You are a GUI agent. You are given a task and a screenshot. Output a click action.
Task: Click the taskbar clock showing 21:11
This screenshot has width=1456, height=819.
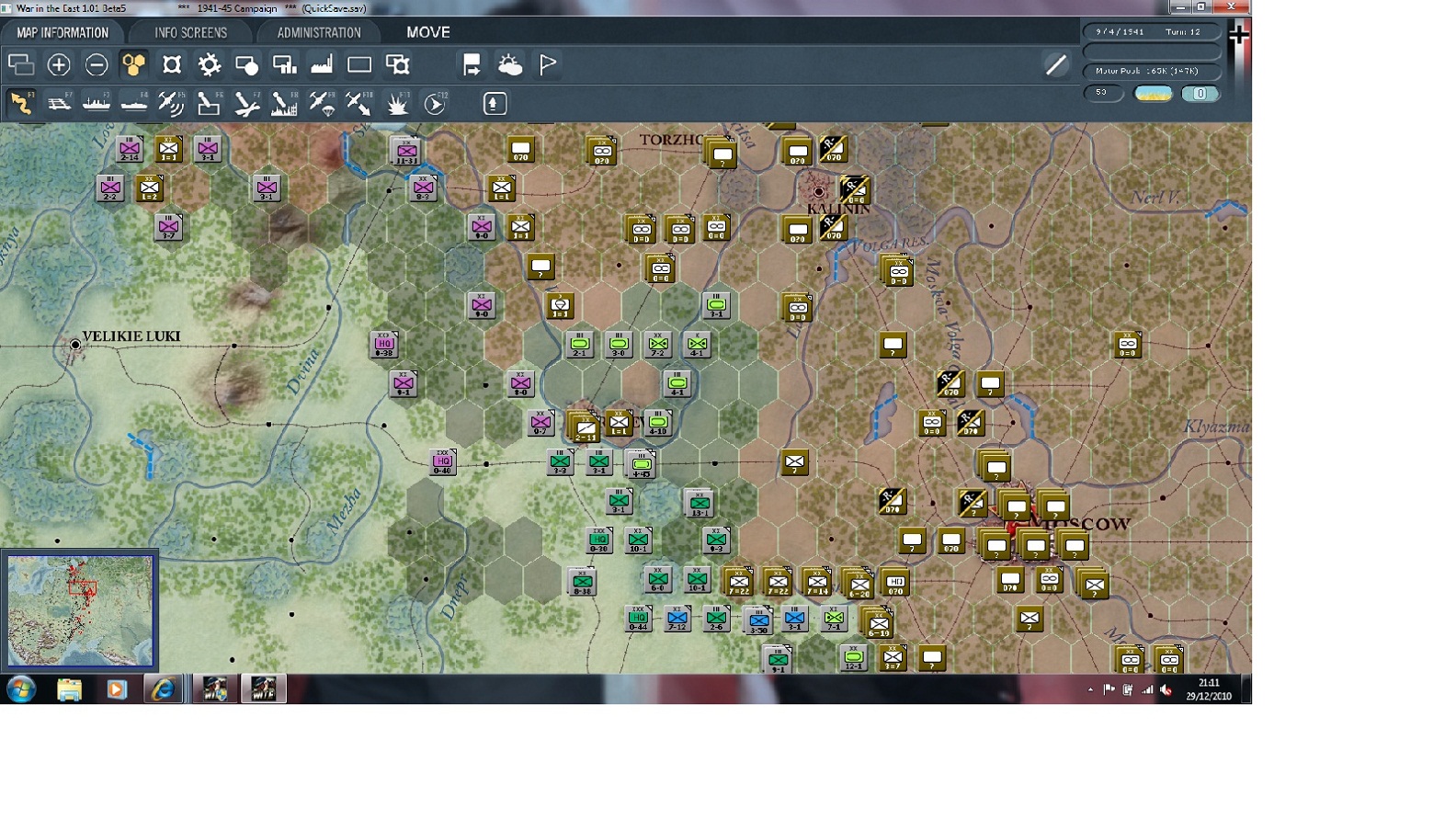coord(1209,689)
